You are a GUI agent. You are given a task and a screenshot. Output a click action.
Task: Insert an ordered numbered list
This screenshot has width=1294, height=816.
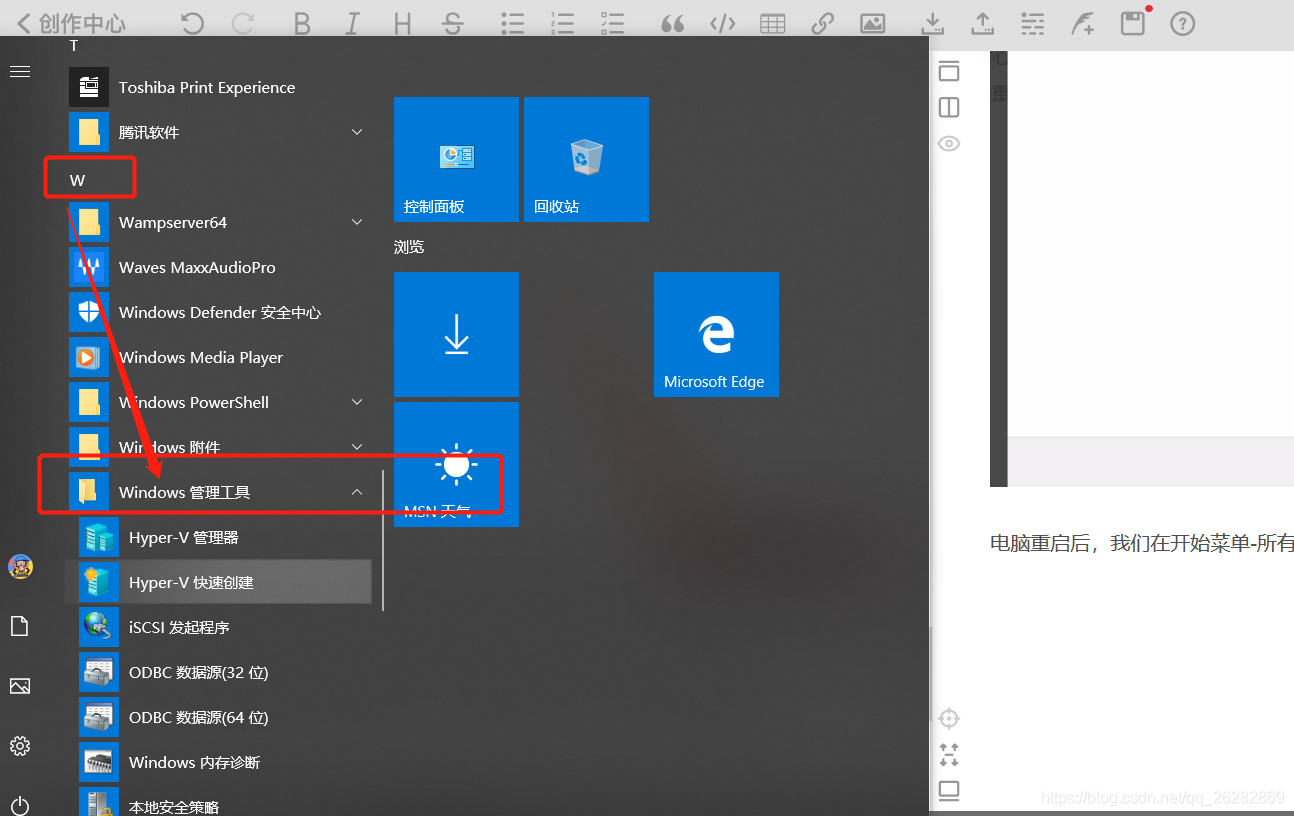(x=563, y=23)
